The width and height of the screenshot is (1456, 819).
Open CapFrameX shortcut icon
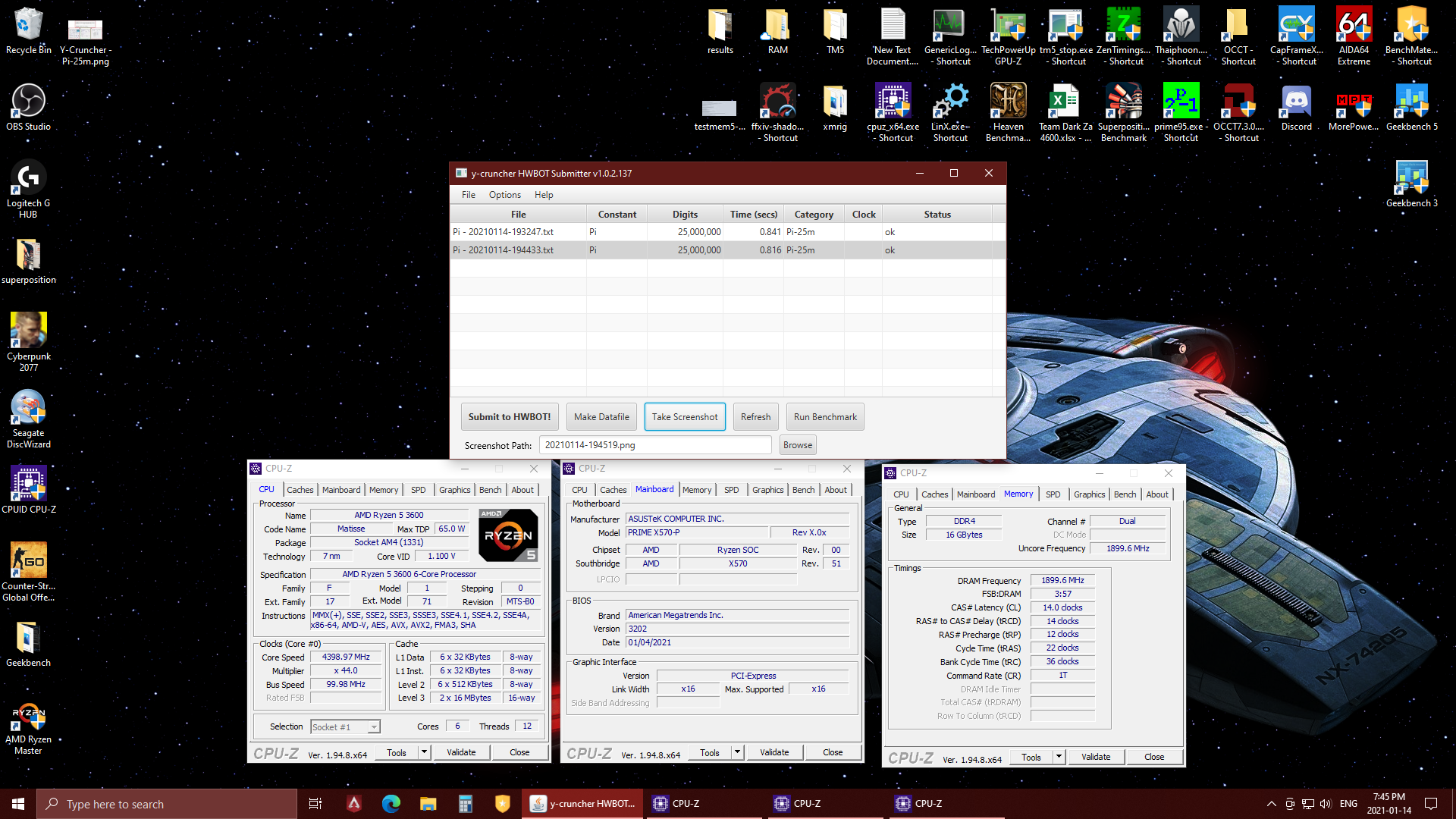tap(1297, 36)
